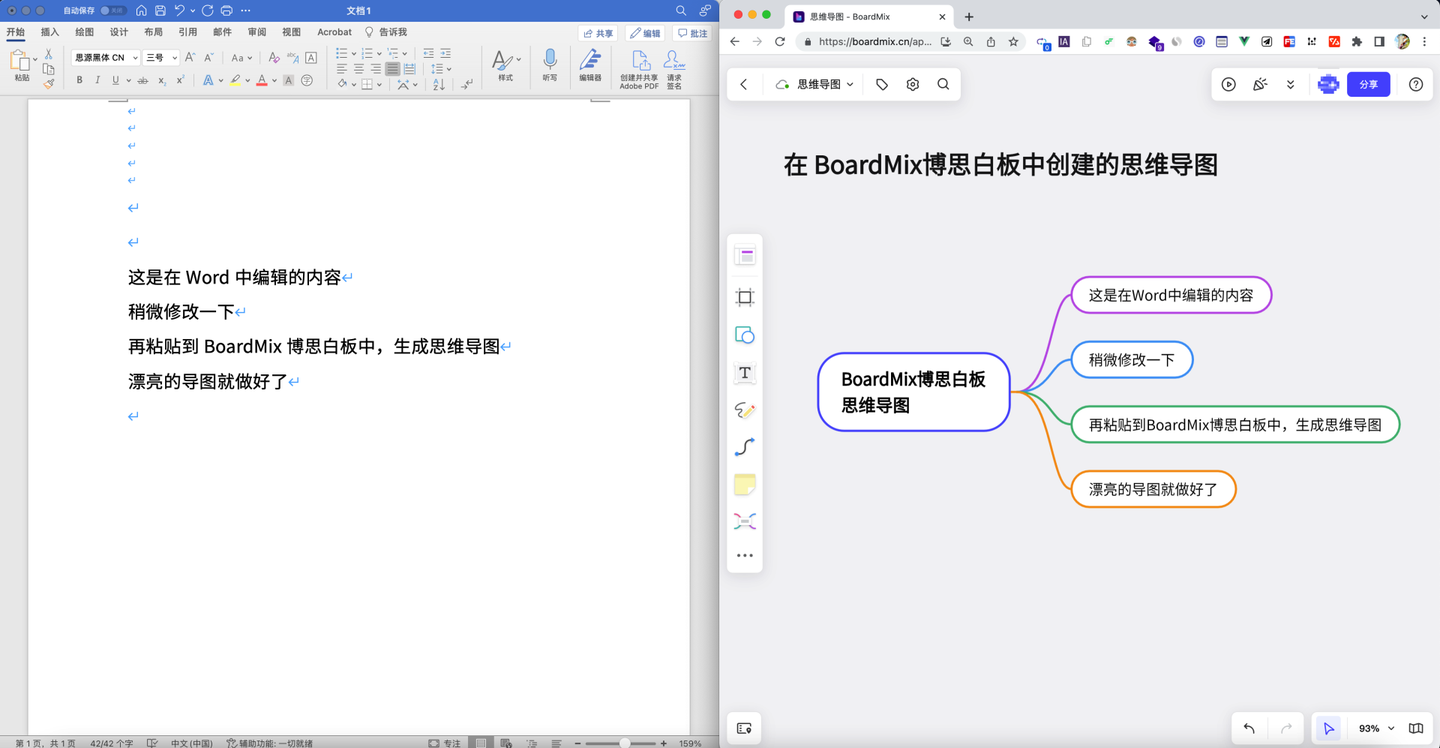This screenshot has height=748, width=1440.
Task: Select the Text tool in BoardMix sidebar
Action: (x=744, y=373)
